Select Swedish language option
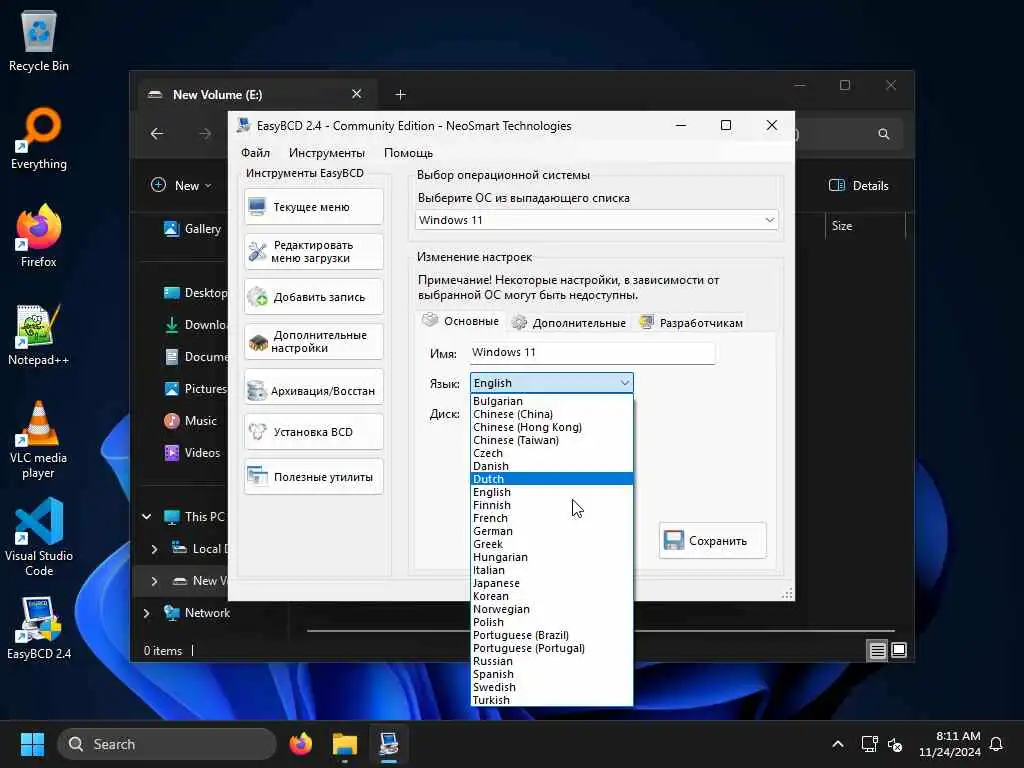 pos(552,687)
